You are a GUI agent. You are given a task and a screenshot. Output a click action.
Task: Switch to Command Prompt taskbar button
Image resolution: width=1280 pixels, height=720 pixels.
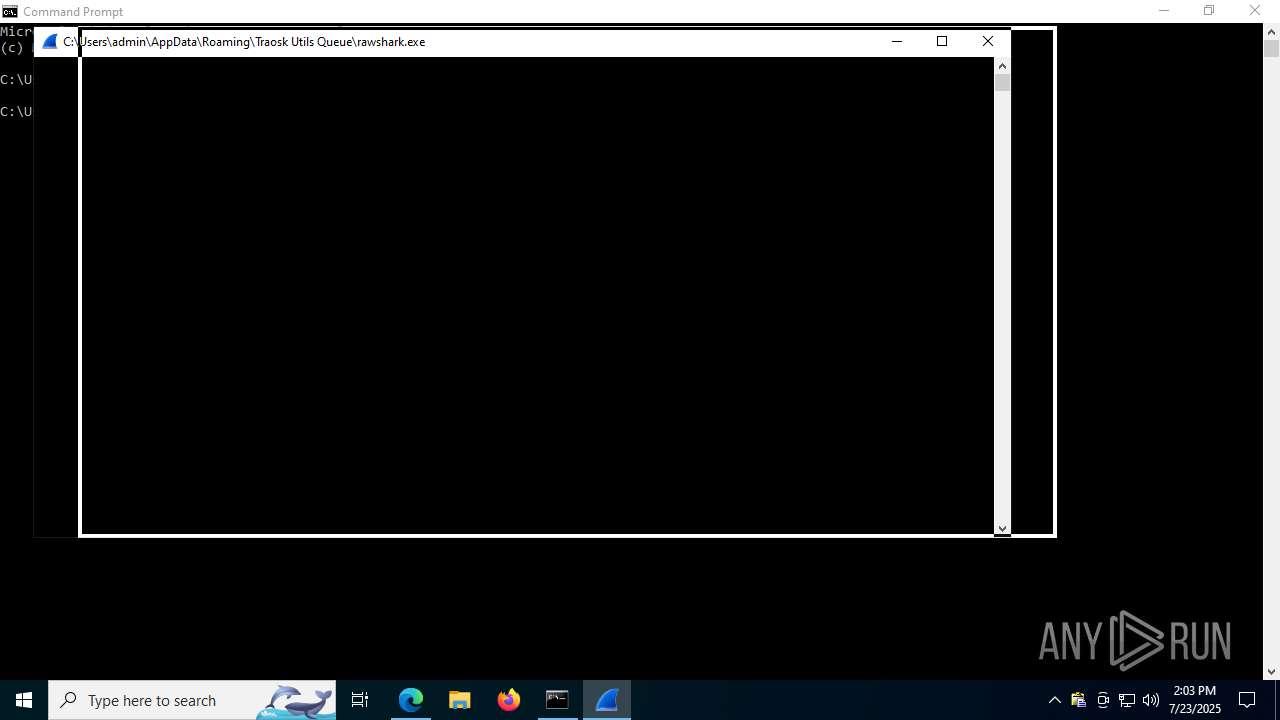[x=558, y=700]
